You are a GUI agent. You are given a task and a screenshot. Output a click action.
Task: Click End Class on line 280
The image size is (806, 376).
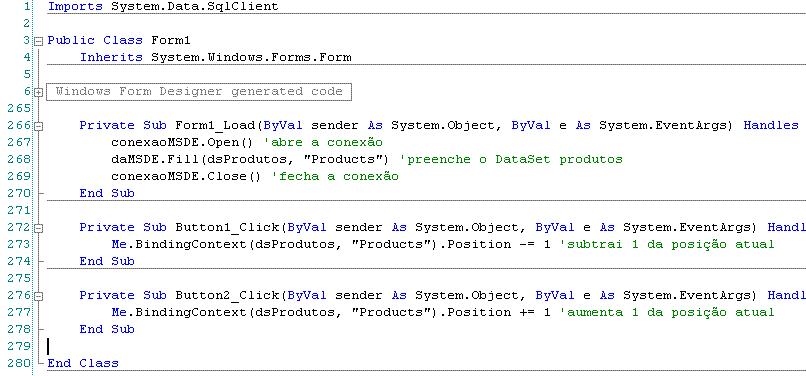click(83, 363)
